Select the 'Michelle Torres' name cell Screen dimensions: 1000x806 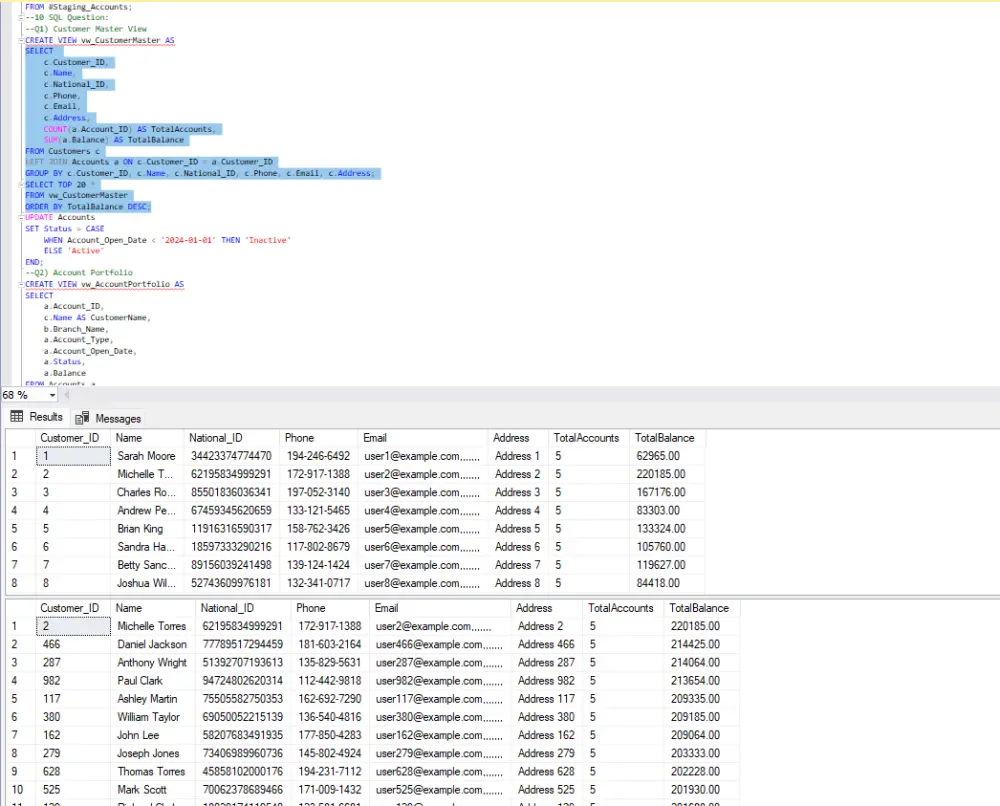point(152,626)
